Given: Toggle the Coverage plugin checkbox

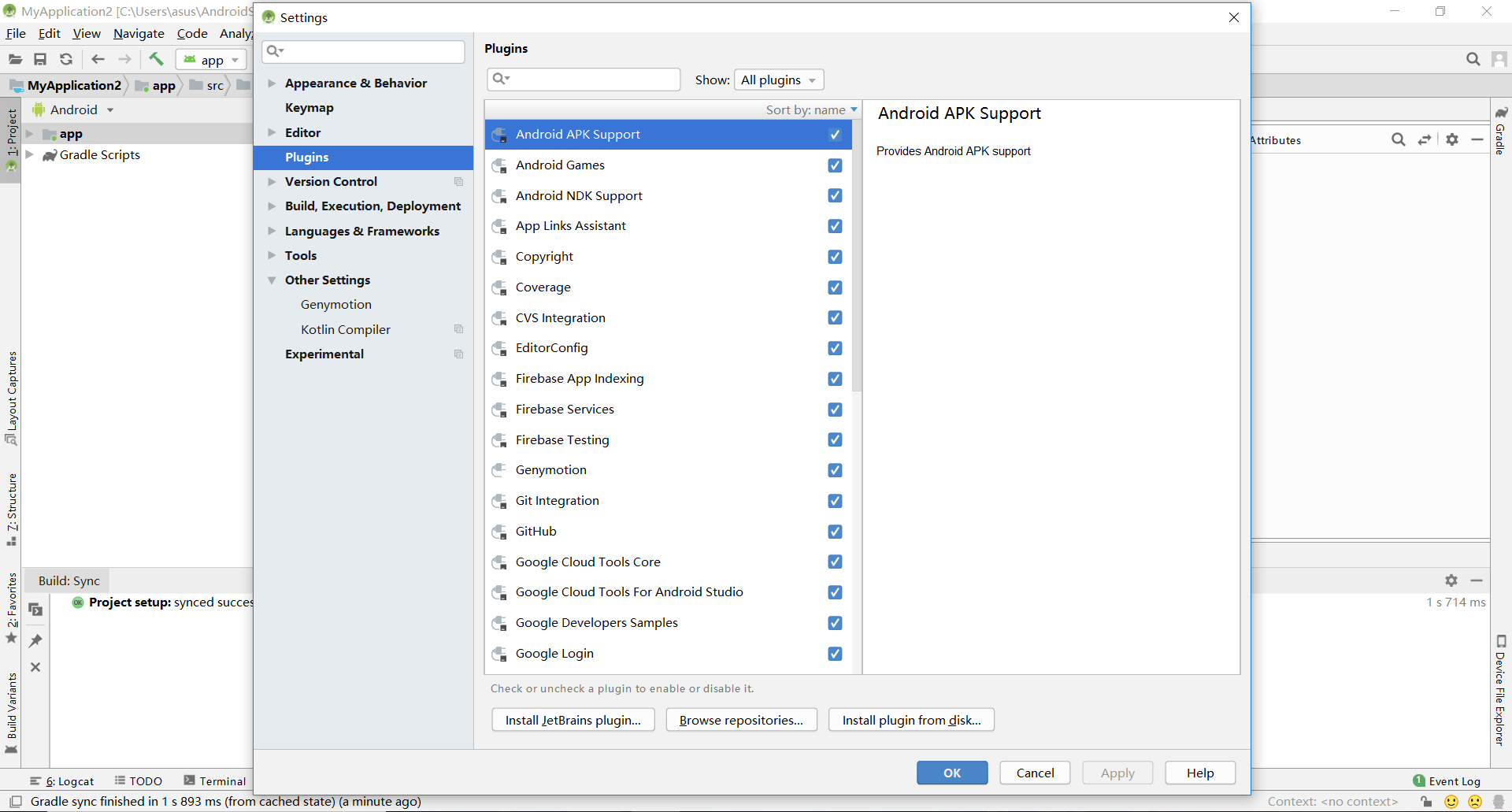Looking at the screenshot, I should (835, 287).
